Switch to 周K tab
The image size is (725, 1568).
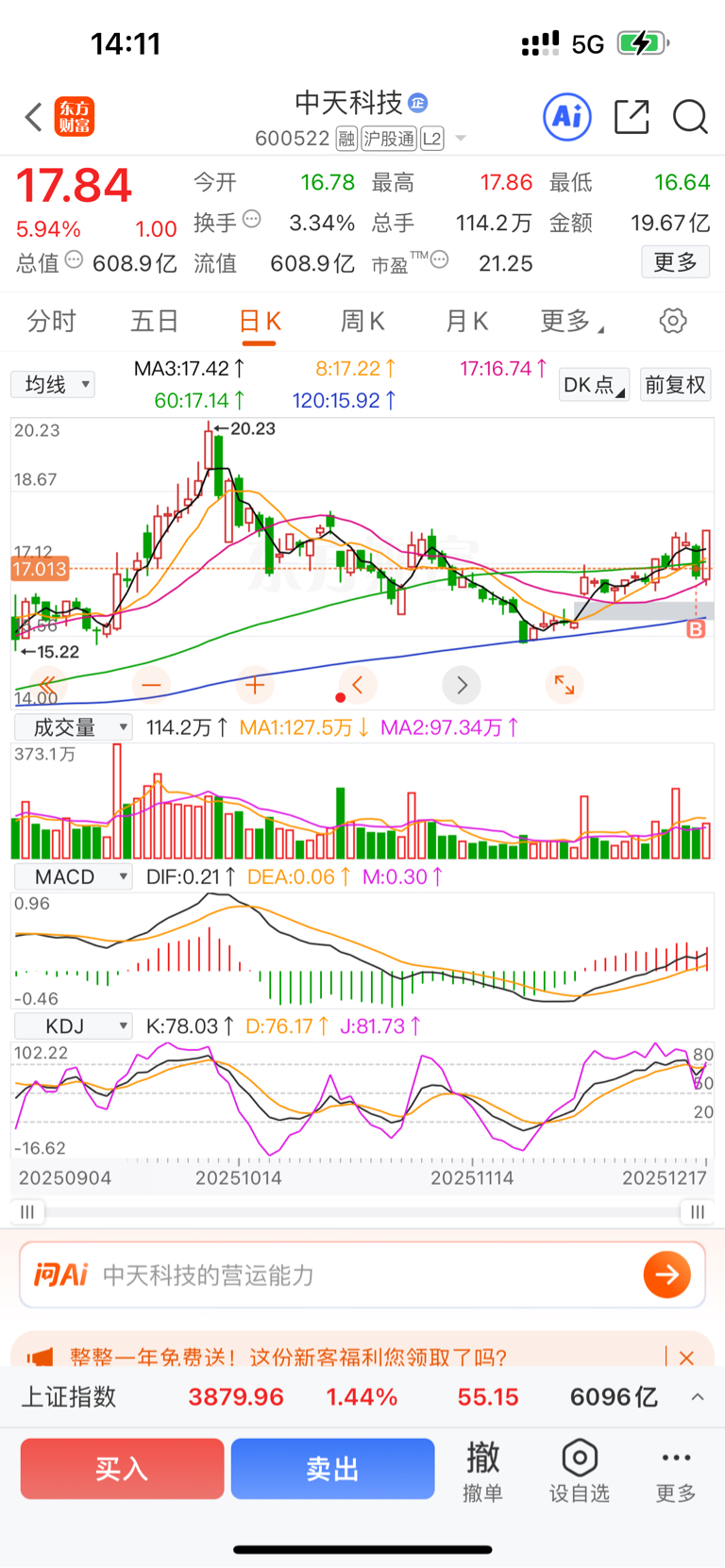[362, 322]
